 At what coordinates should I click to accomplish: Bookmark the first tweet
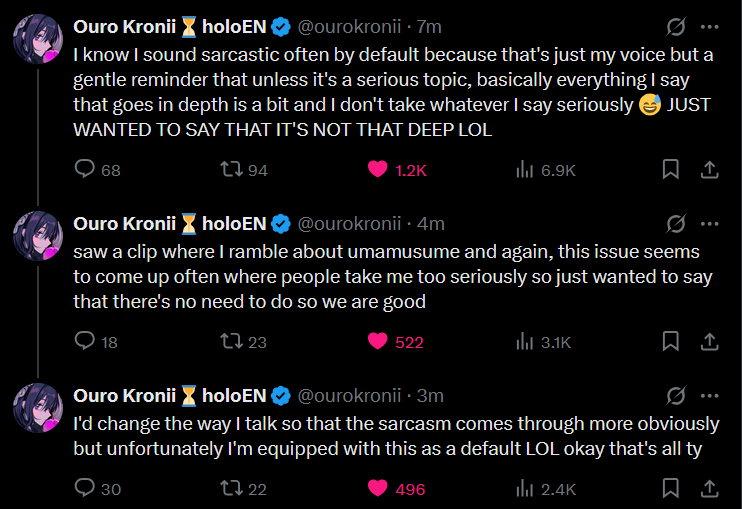coord(672,170)
